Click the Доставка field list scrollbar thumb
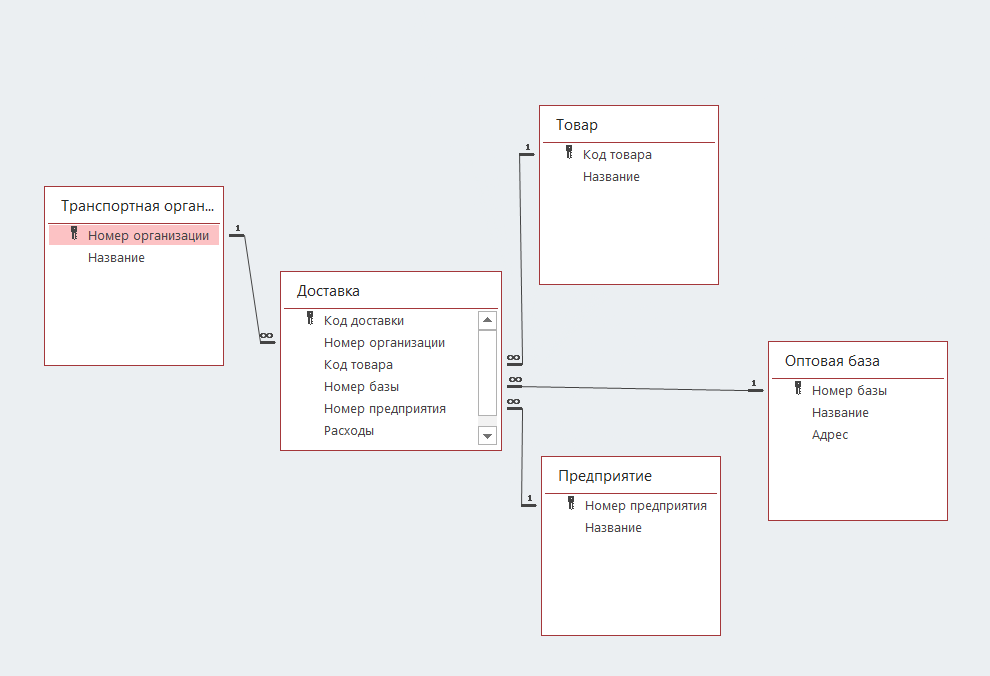Image resolution: width=990 pixels, height=676 pixels. tap(487, 372)
